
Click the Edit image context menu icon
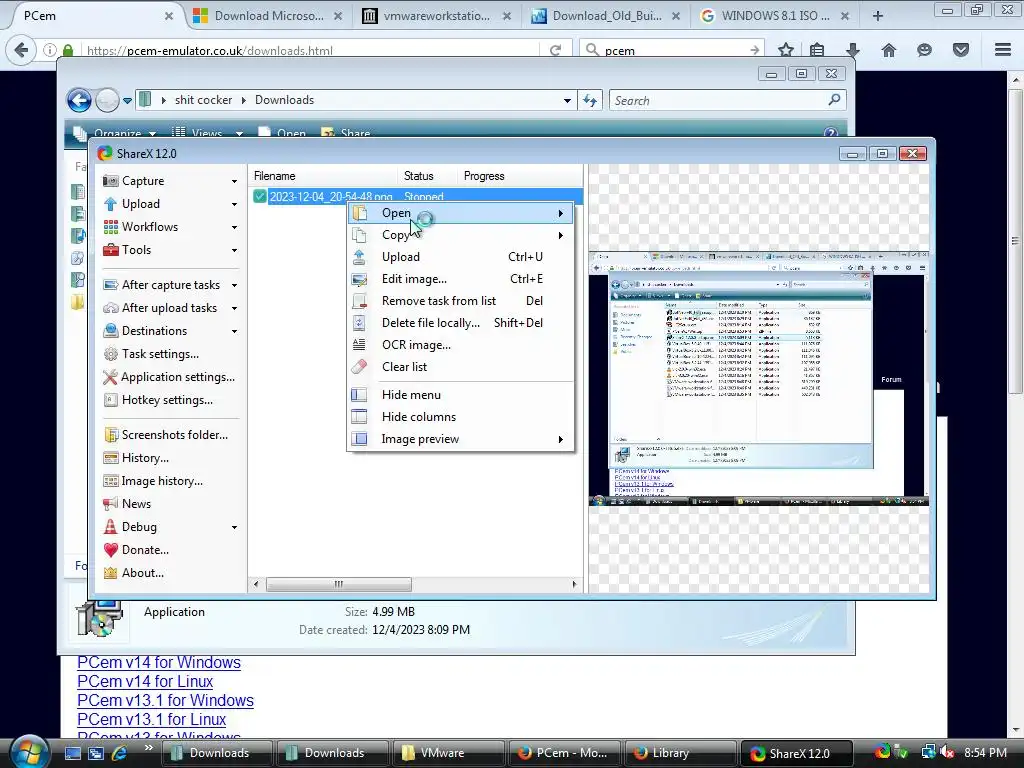pos(359,279)
